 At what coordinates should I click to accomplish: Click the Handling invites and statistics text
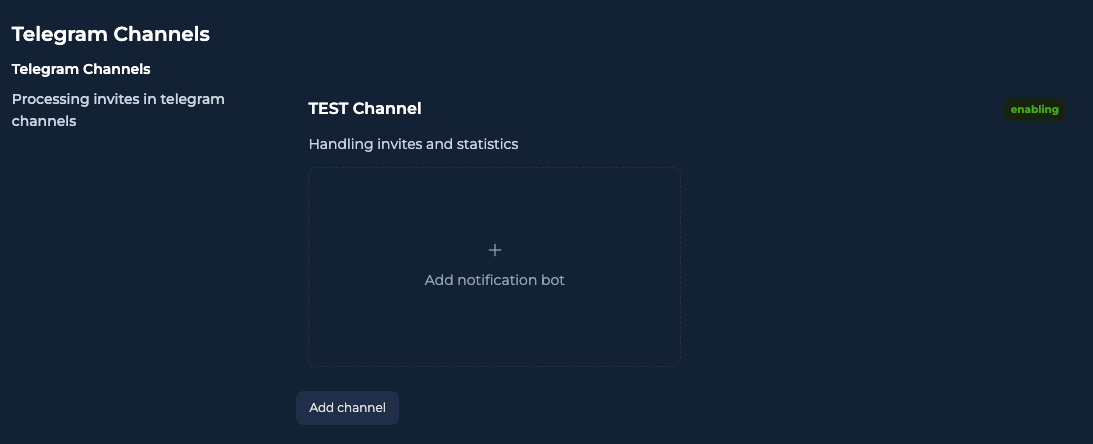click(x=413, y=144)
